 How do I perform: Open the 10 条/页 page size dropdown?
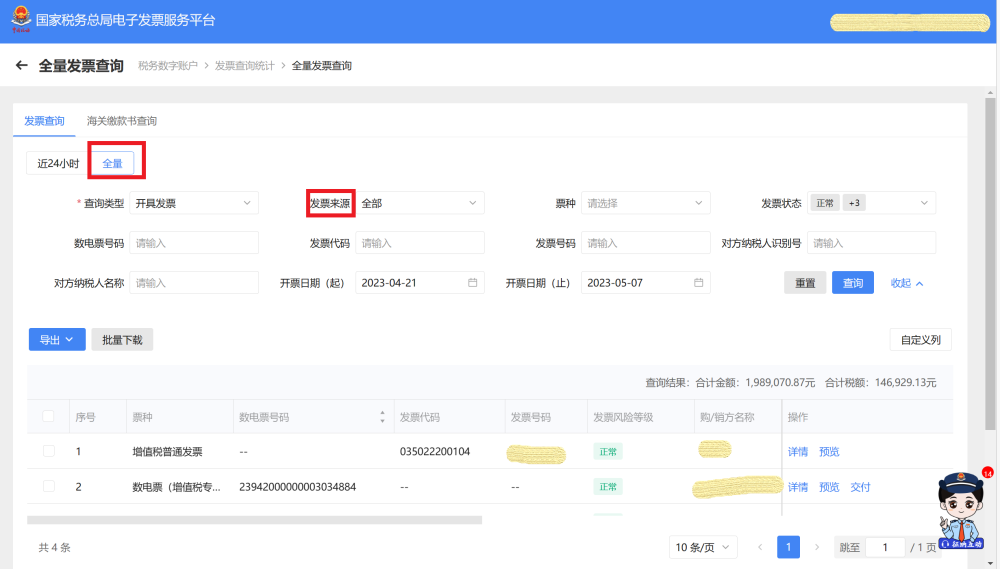pyautogui.click(x=703, y=547)
